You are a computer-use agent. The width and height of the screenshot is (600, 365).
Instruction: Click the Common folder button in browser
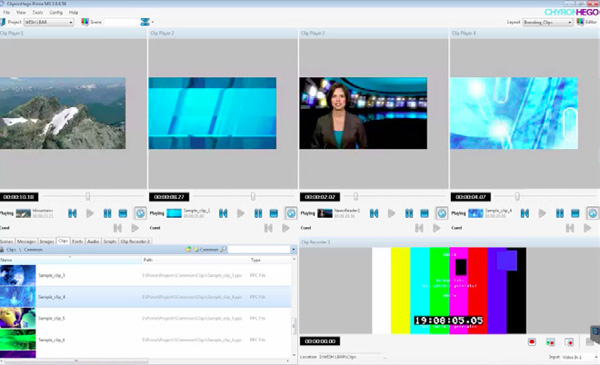[x=205, y=249]
